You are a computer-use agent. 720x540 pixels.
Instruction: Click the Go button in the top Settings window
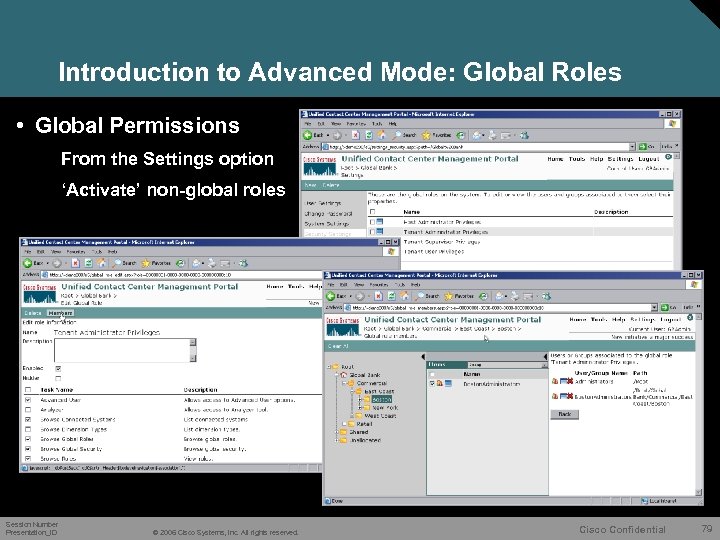pyautogui.click(x=647, y=146)
